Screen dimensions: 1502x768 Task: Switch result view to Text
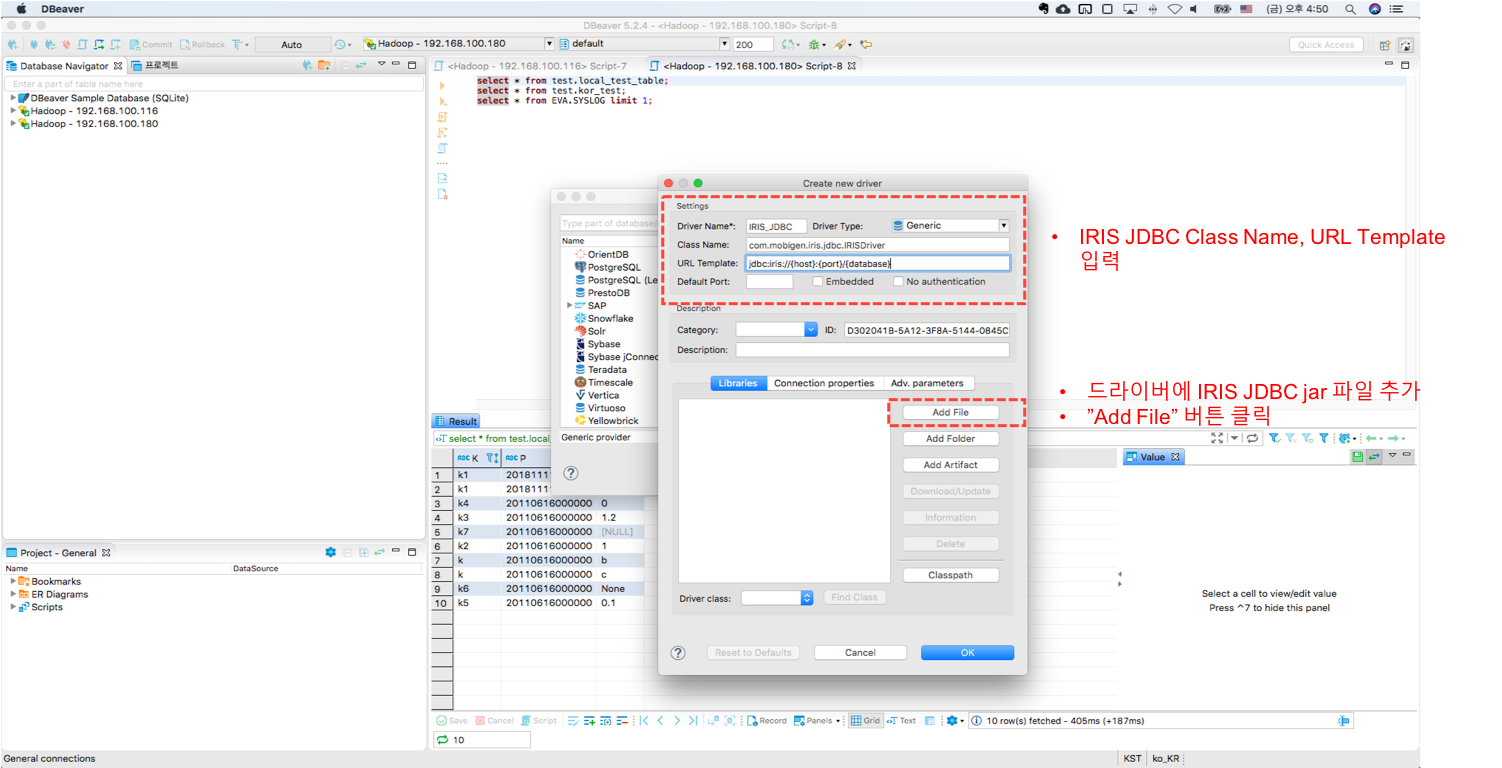[x=901, y=720]
